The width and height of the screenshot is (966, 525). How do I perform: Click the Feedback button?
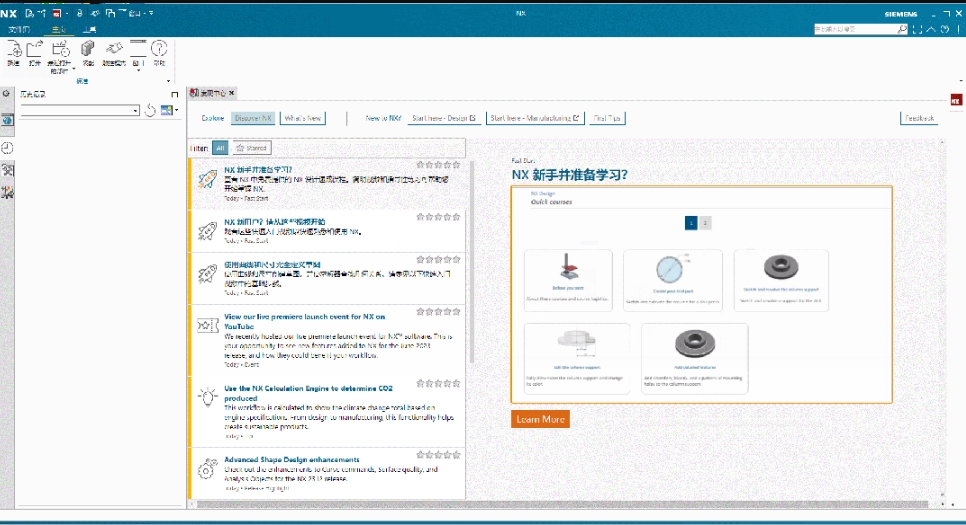coord(920,118)
